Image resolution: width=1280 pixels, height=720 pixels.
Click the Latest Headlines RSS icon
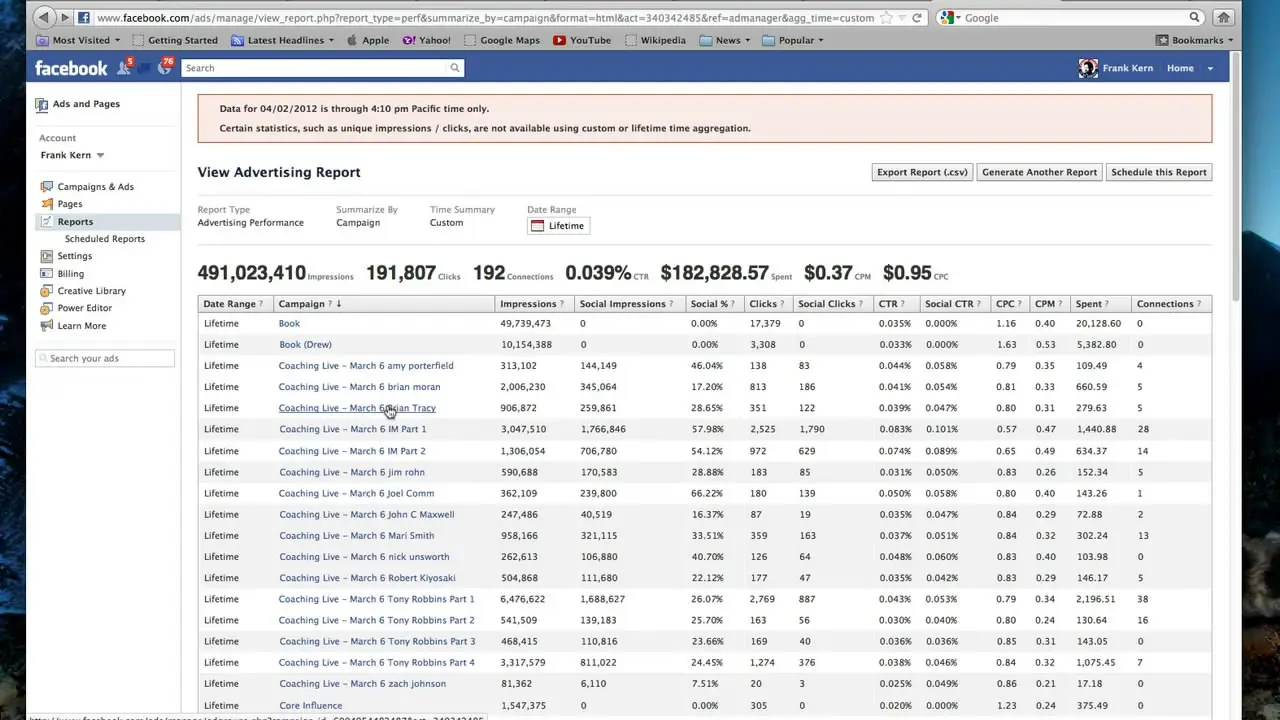click(x=237, y=40)
